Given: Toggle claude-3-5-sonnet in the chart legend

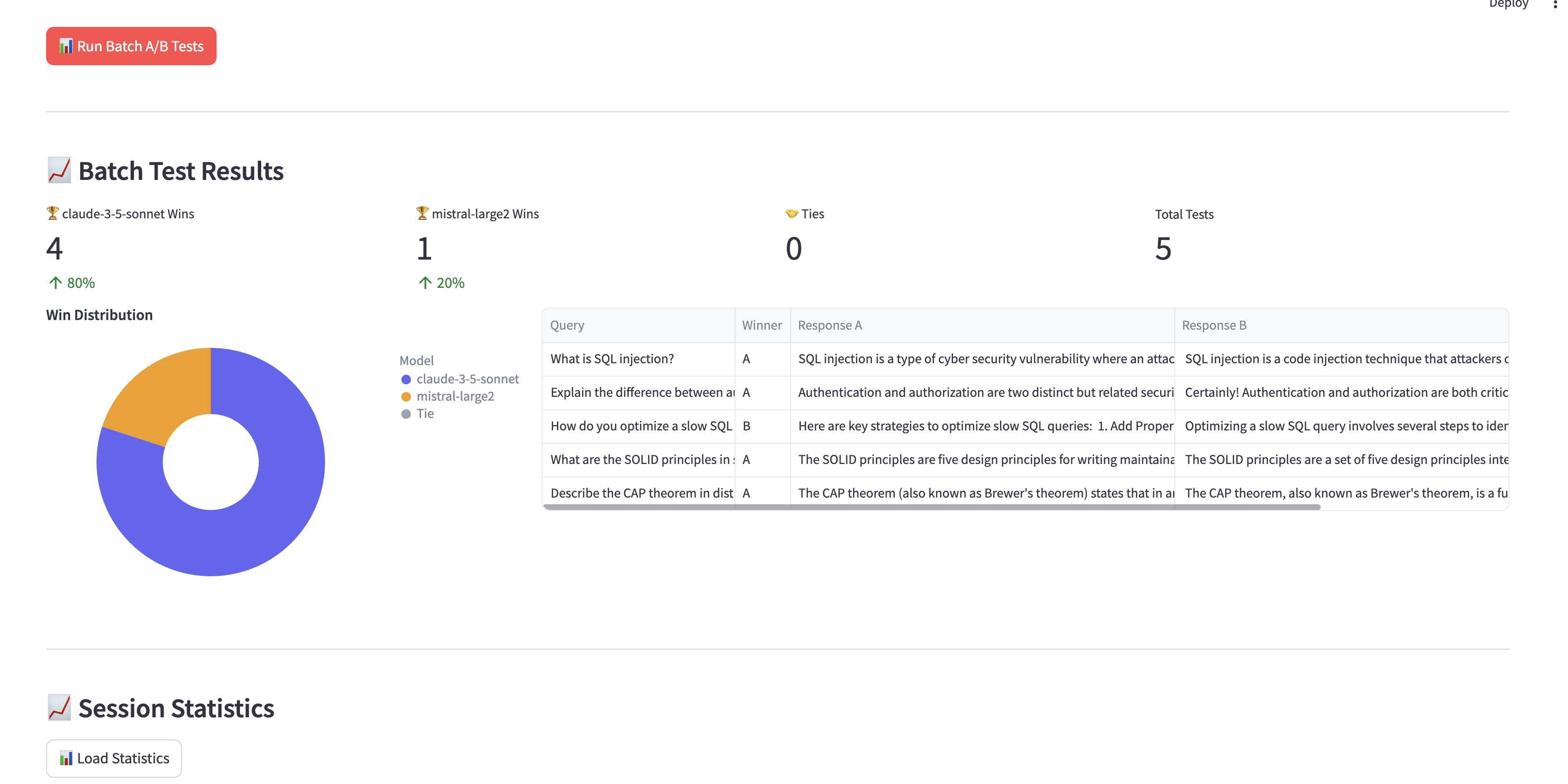Looking at the screenshot, I should coord(467,379).
